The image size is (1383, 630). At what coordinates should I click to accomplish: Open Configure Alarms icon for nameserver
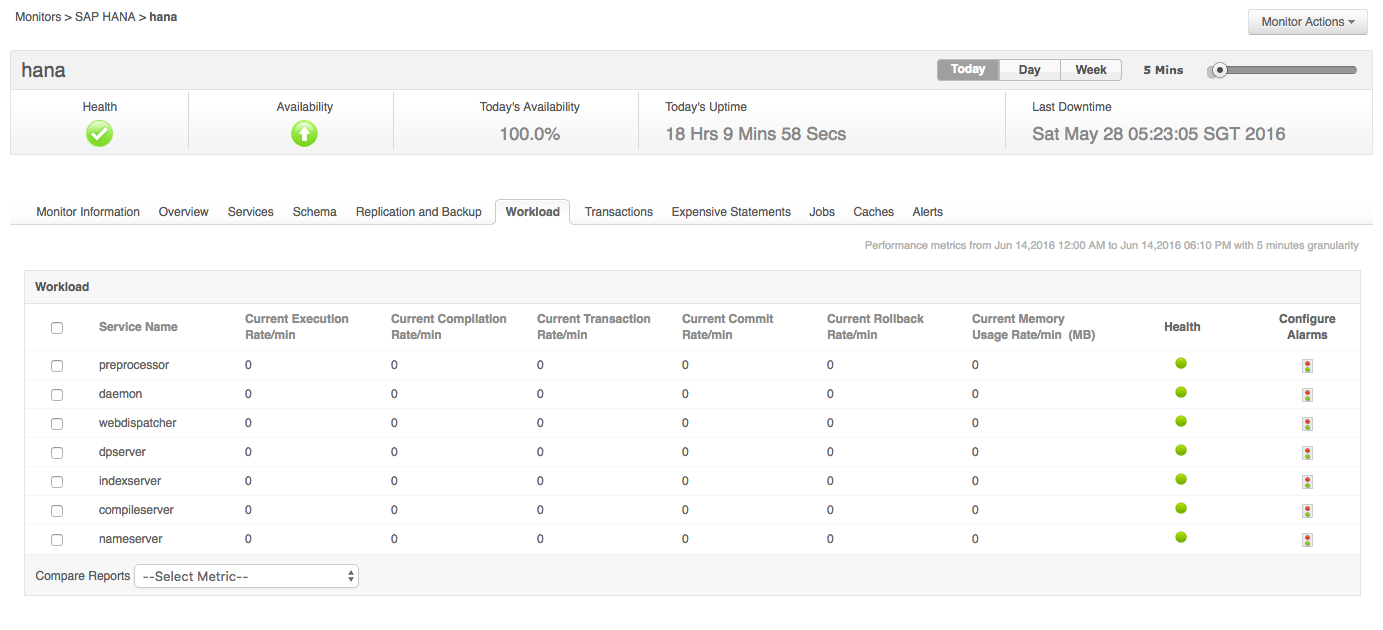click(x=1307, y=540)
